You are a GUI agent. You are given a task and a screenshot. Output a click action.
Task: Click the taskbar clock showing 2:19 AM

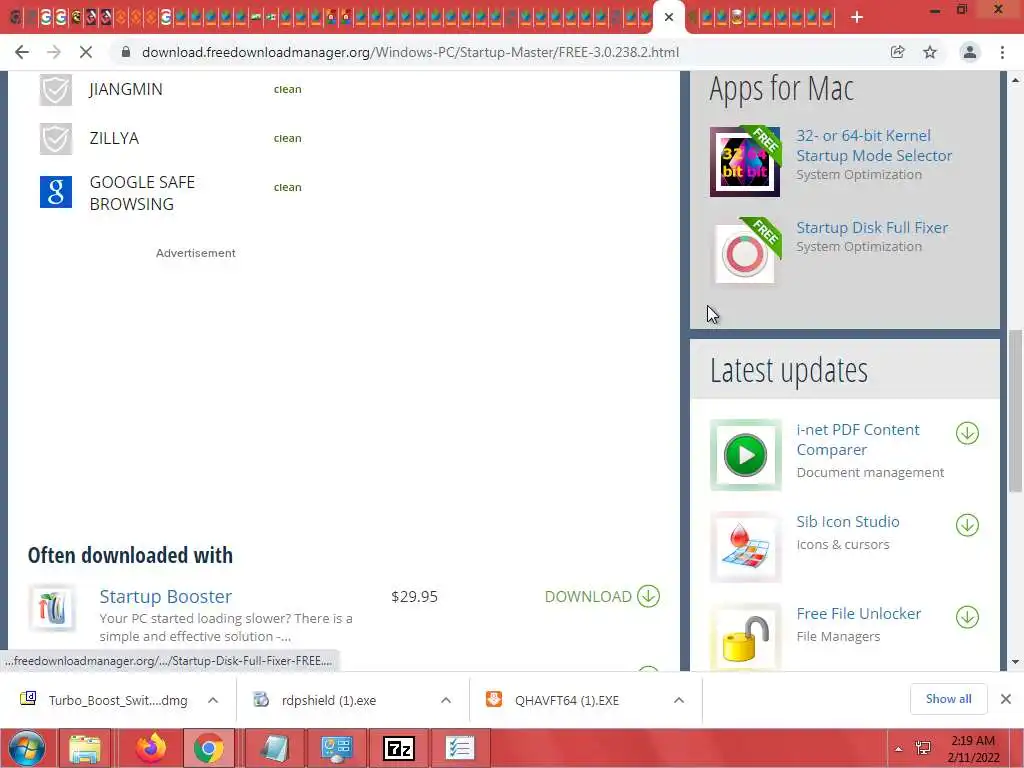click(973, 749)
